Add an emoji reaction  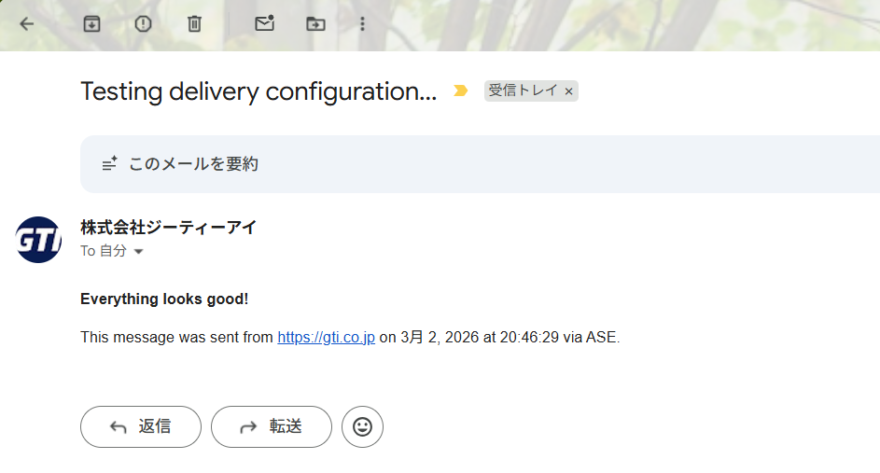(x=362, y=427)
